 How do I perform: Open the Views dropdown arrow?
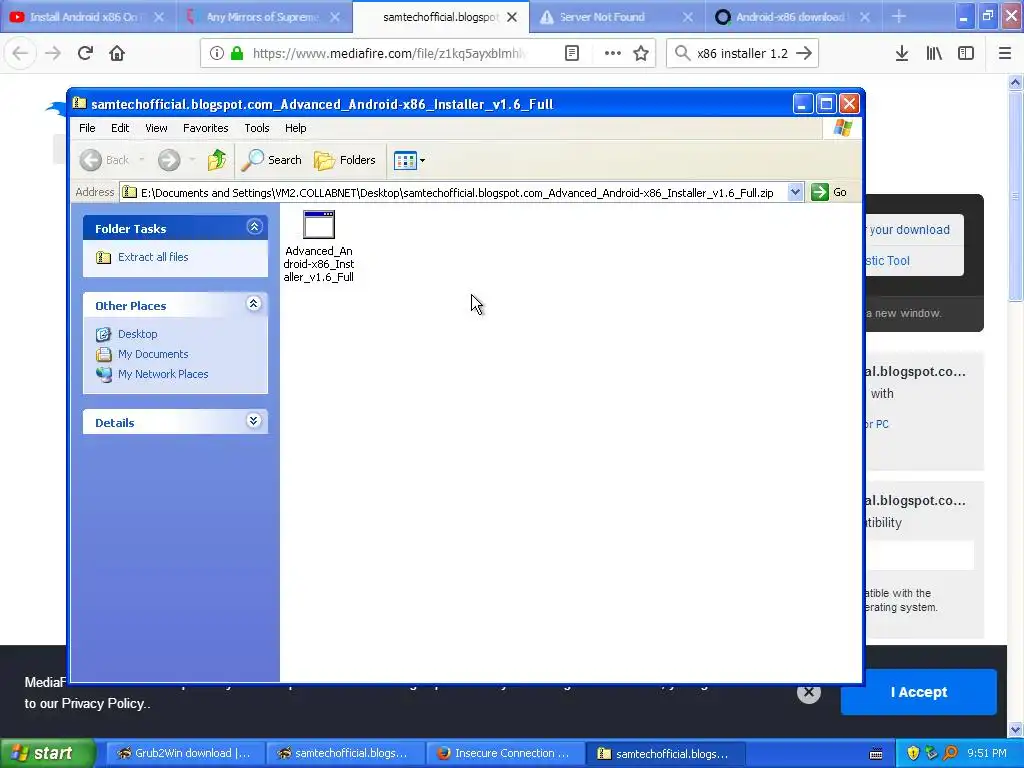(x=423, y=160)
